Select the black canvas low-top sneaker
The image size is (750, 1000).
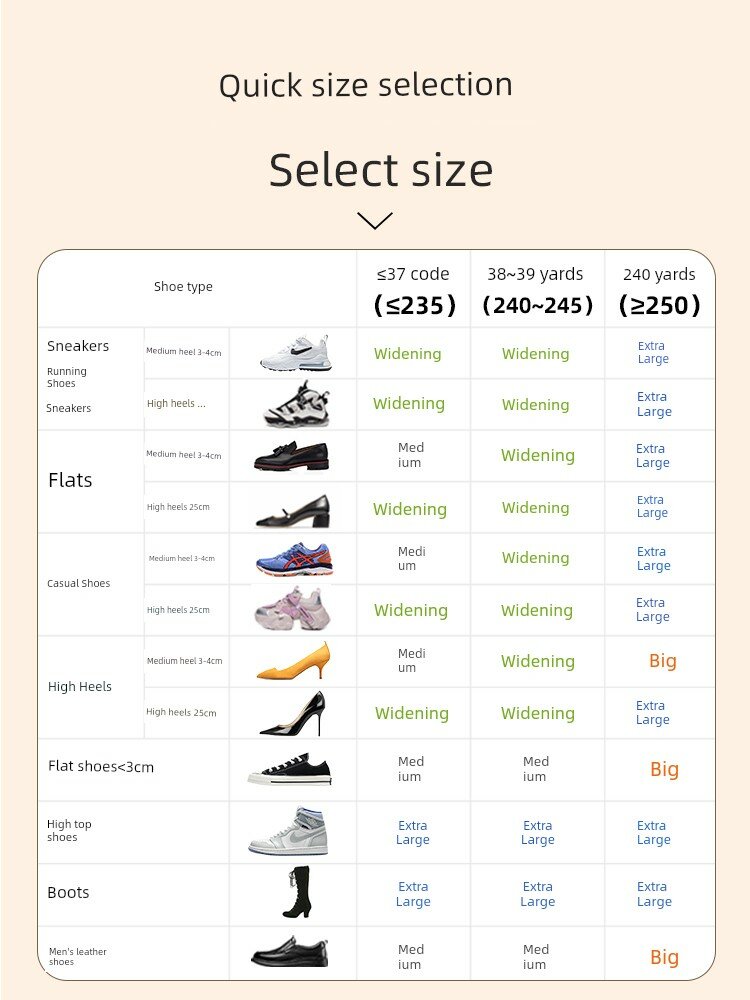[290, 769]
